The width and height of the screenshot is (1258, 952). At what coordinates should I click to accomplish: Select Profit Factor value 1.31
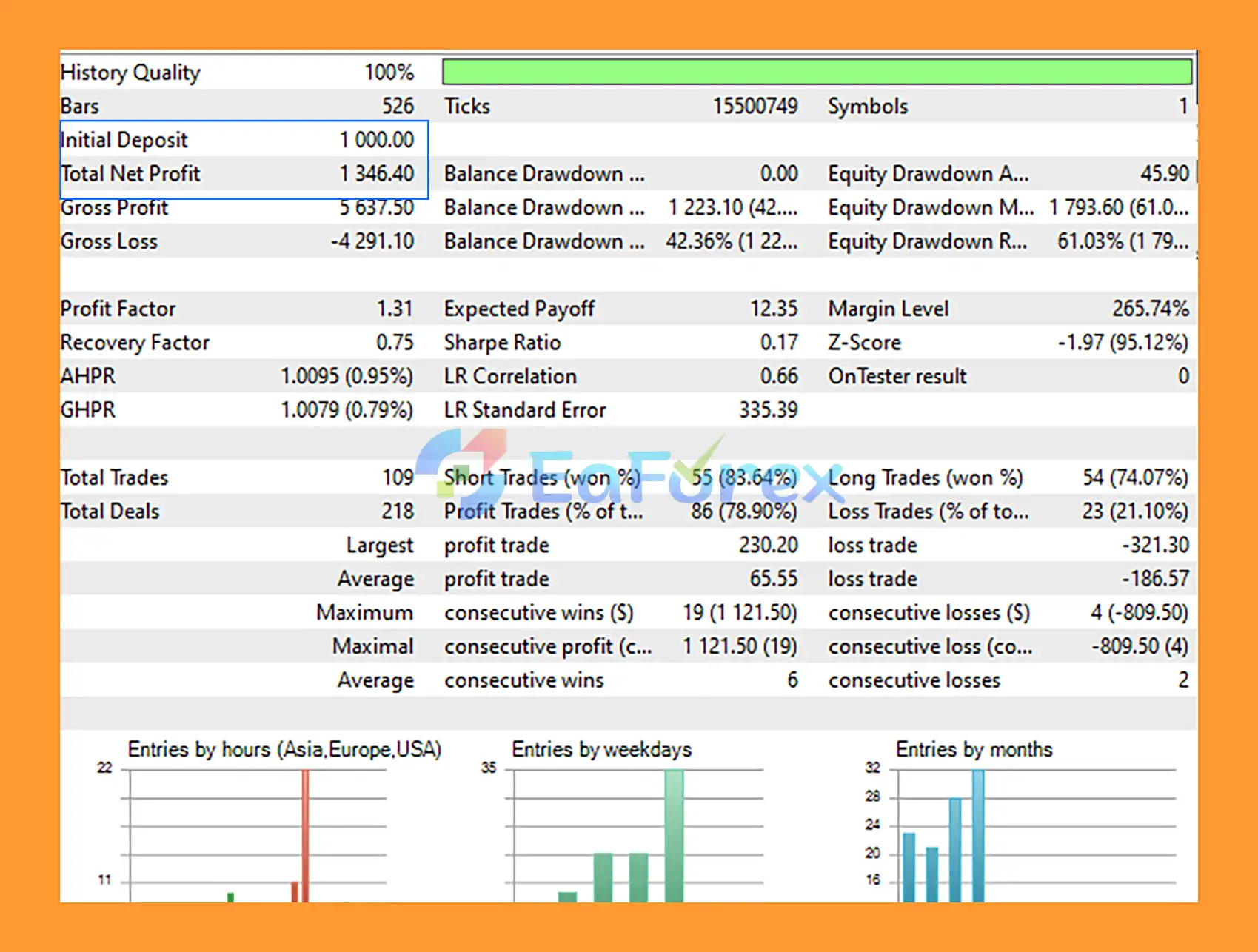[x=395, y=309]
